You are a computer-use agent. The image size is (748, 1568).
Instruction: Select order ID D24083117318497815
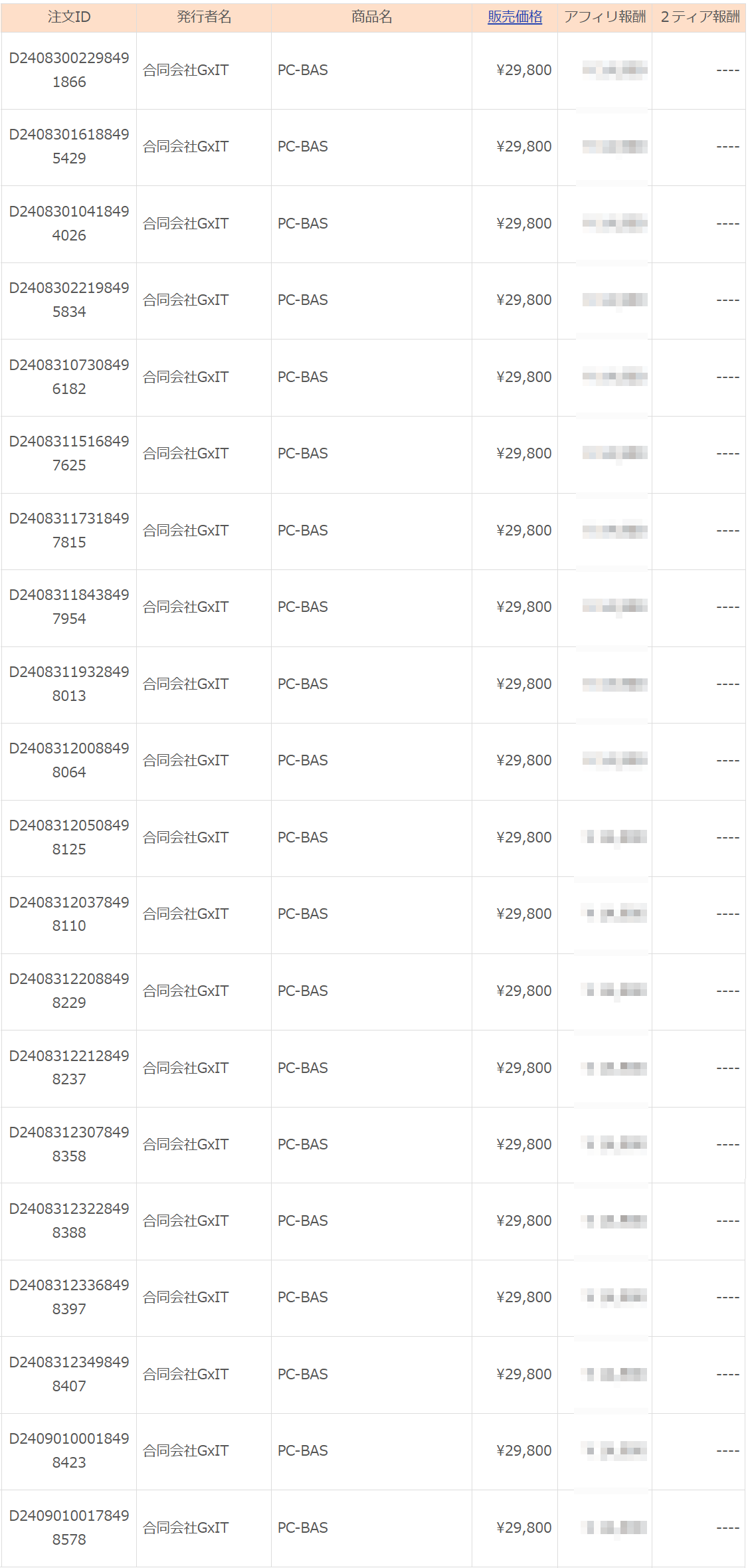coord(69,530)
